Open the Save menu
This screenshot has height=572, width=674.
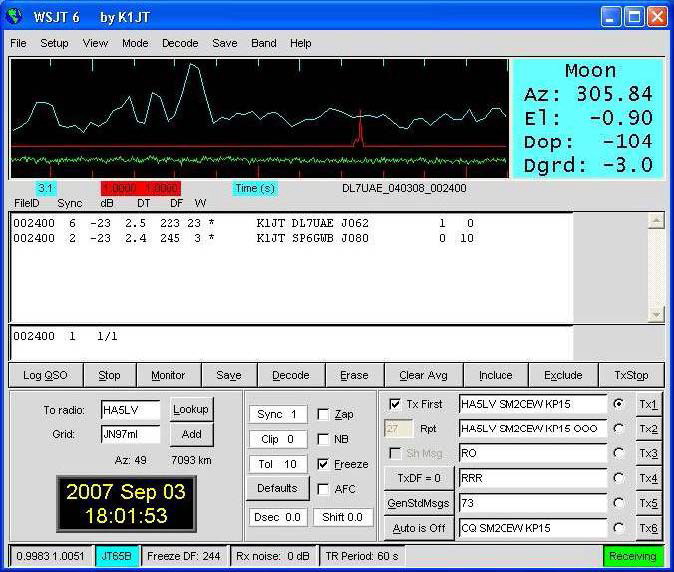(x=224, y=43)
